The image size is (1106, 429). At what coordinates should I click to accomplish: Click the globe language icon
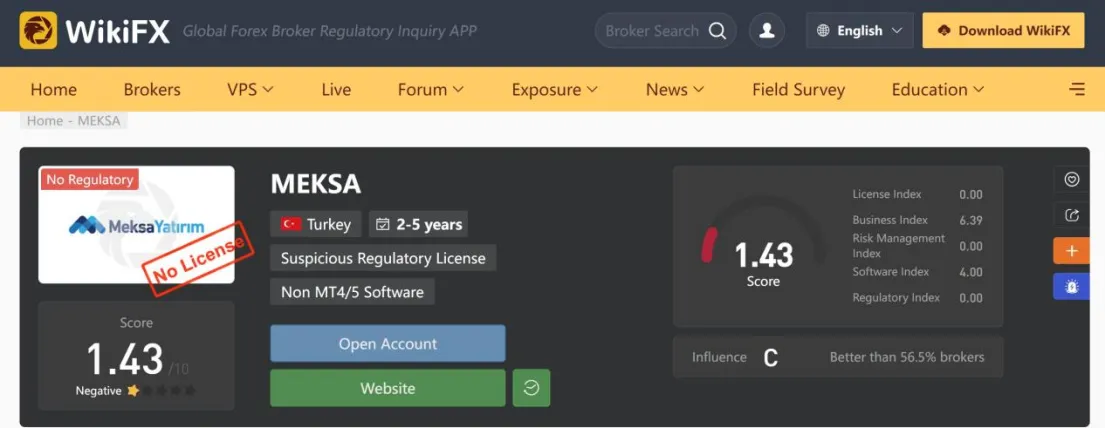[823, 31]
